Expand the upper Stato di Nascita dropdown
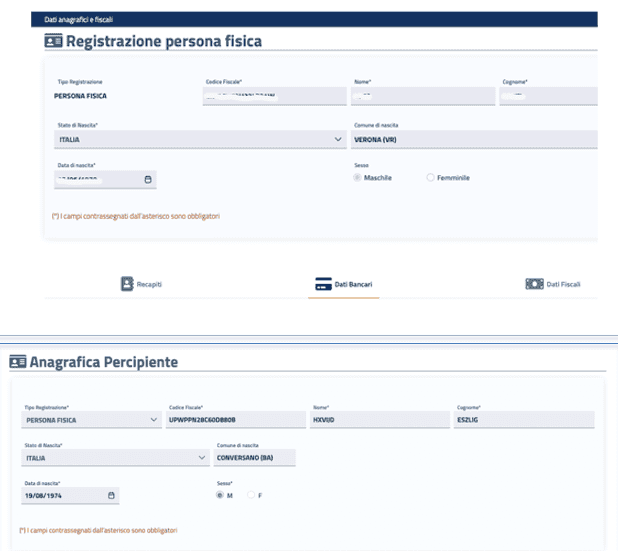The height and width of the screenshot is (551, 618). click(338, 139)
